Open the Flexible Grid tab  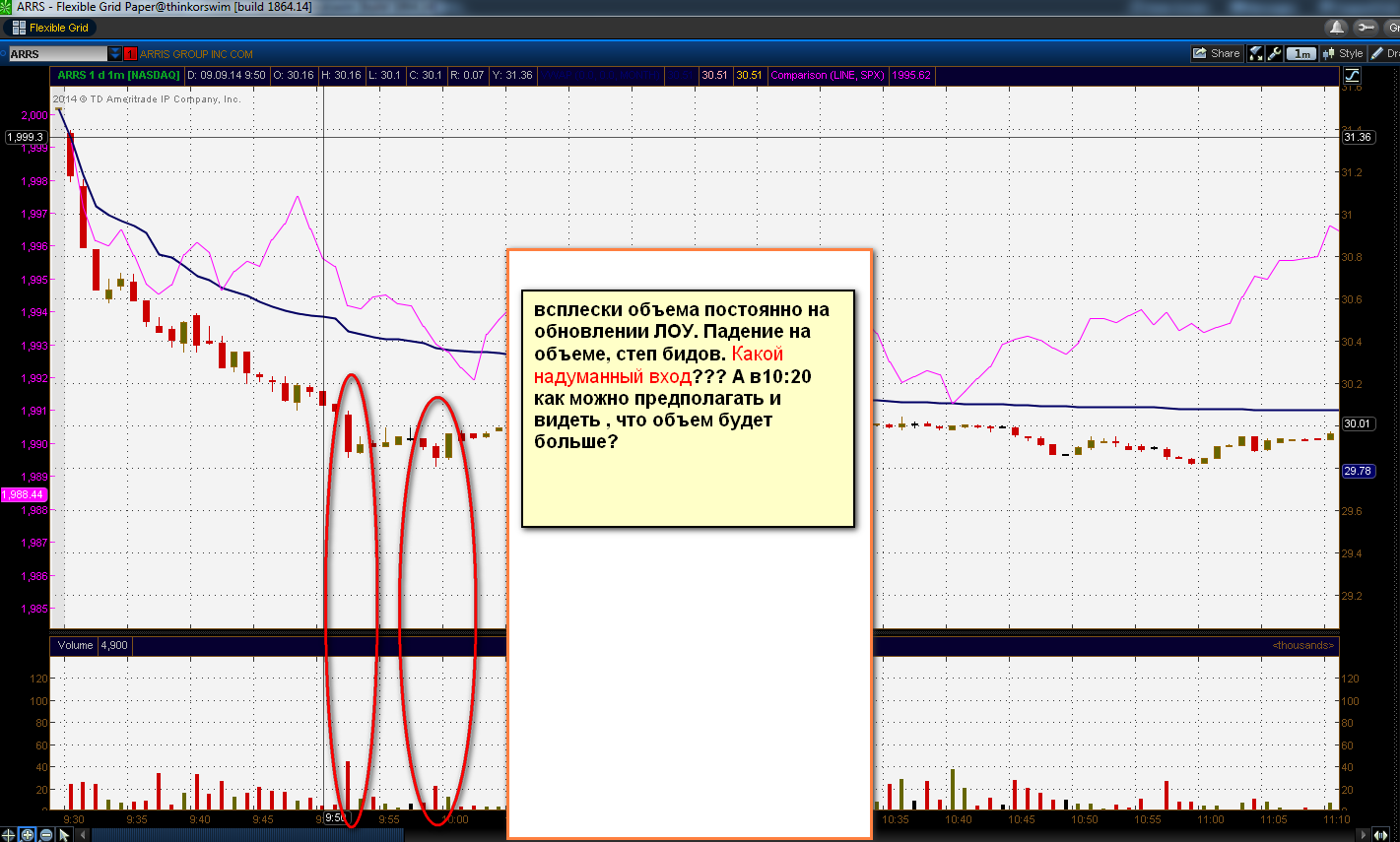[50, 28]
